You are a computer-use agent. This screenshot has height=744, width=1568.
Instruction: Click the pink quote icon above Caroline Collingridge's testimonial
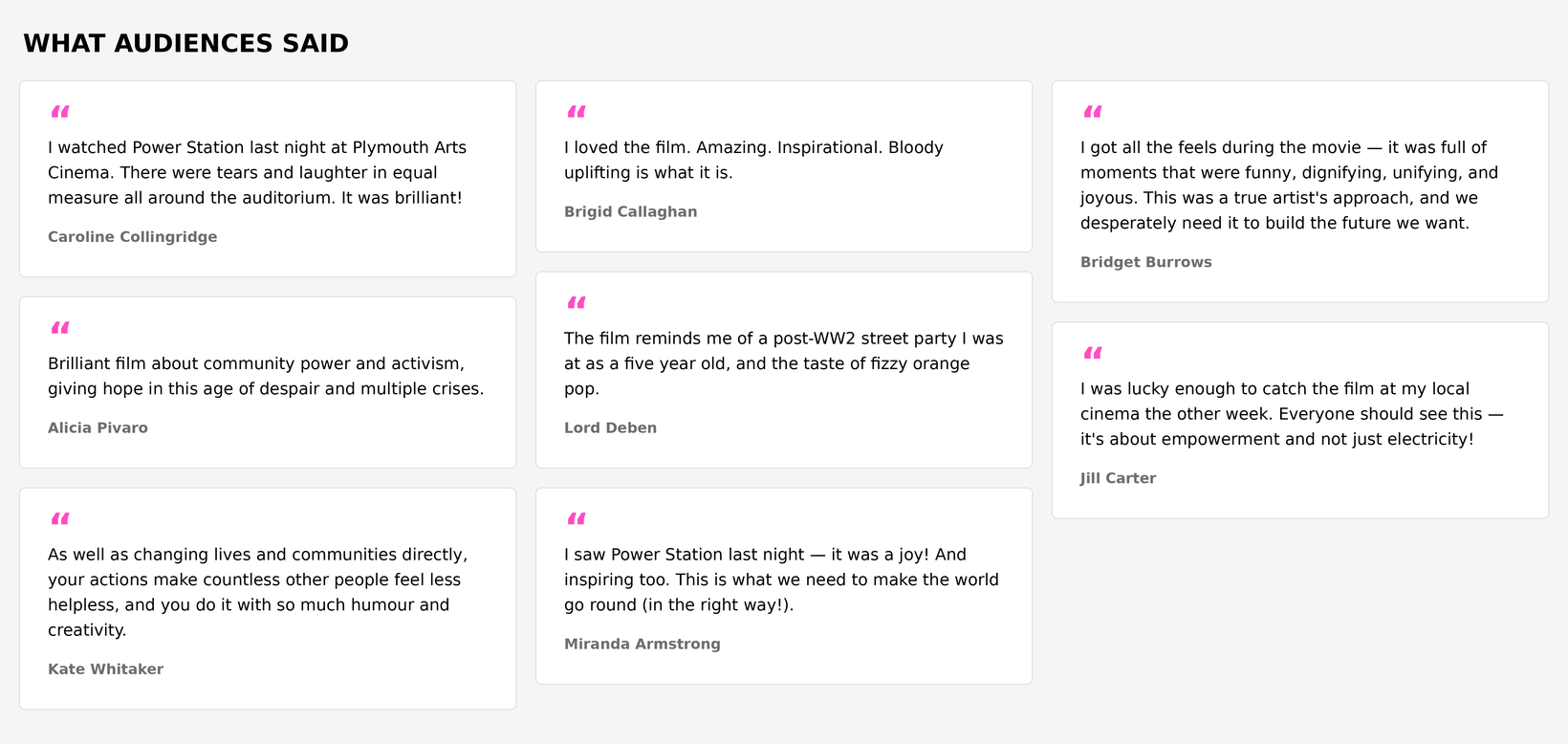(x=60, y=112)
